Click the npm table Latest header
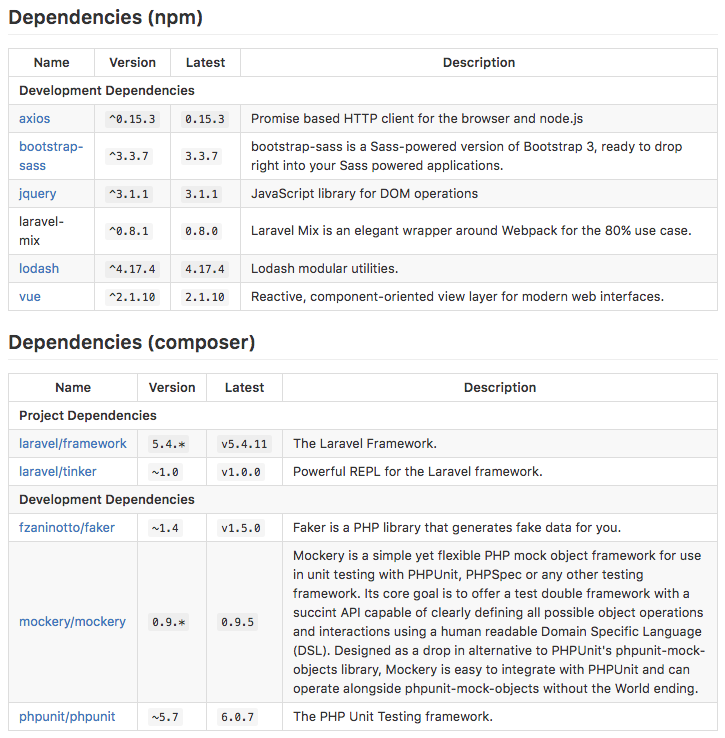The height and width of the screenshot is (738, 725). [205, 62]
